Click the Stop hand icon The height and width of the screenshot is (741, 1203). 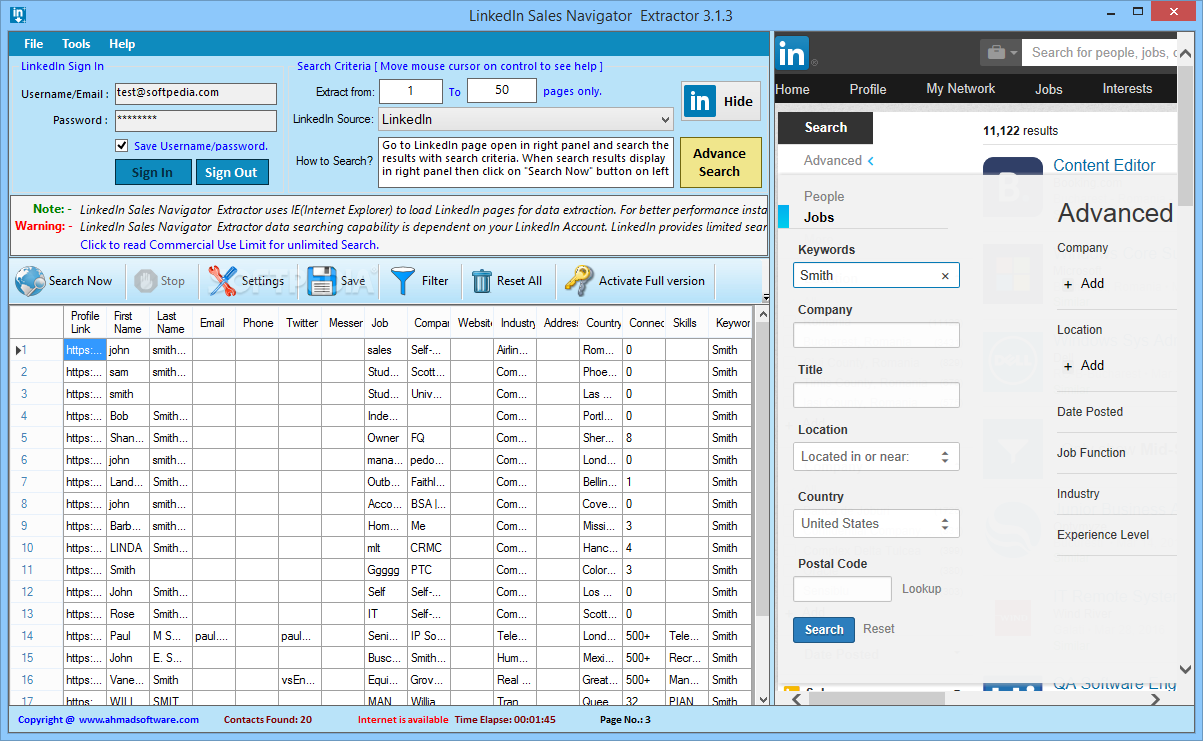point(146,281)
